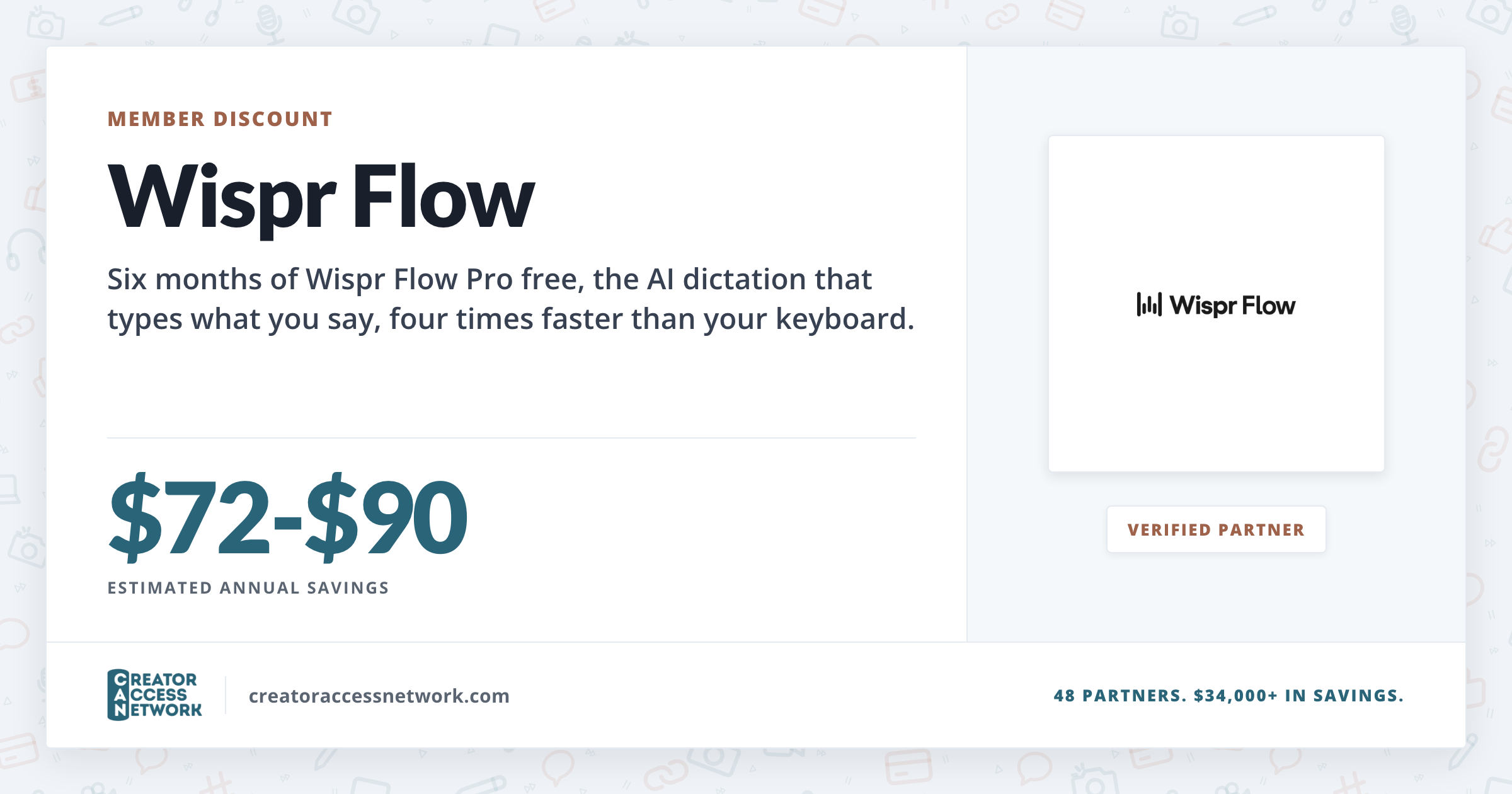Viewport: 1512px width, 794px height.
Task: Click the headphones doodle on left edge
Action: 25,250
